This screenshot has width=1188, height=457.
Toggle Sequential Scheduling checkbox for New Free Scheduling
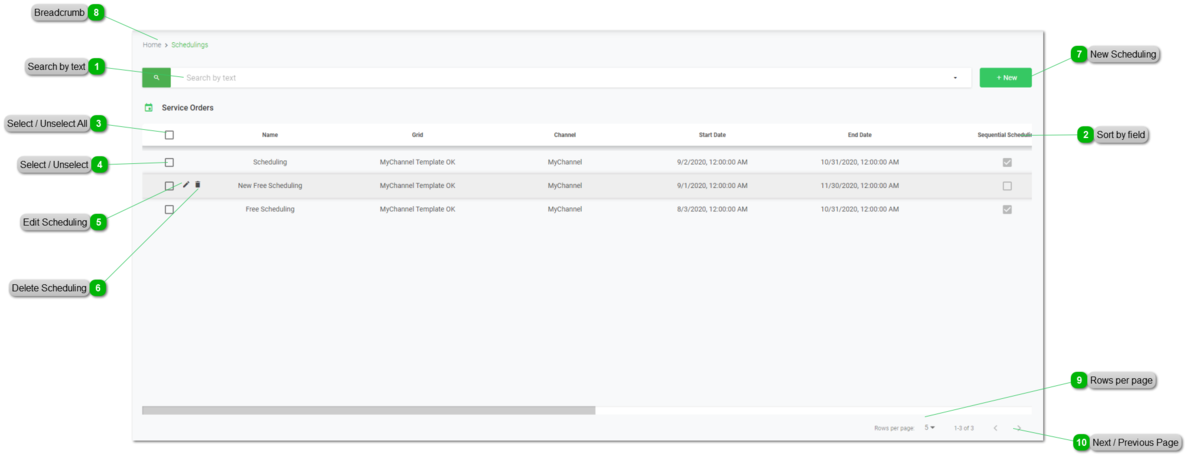point(1007,186)
